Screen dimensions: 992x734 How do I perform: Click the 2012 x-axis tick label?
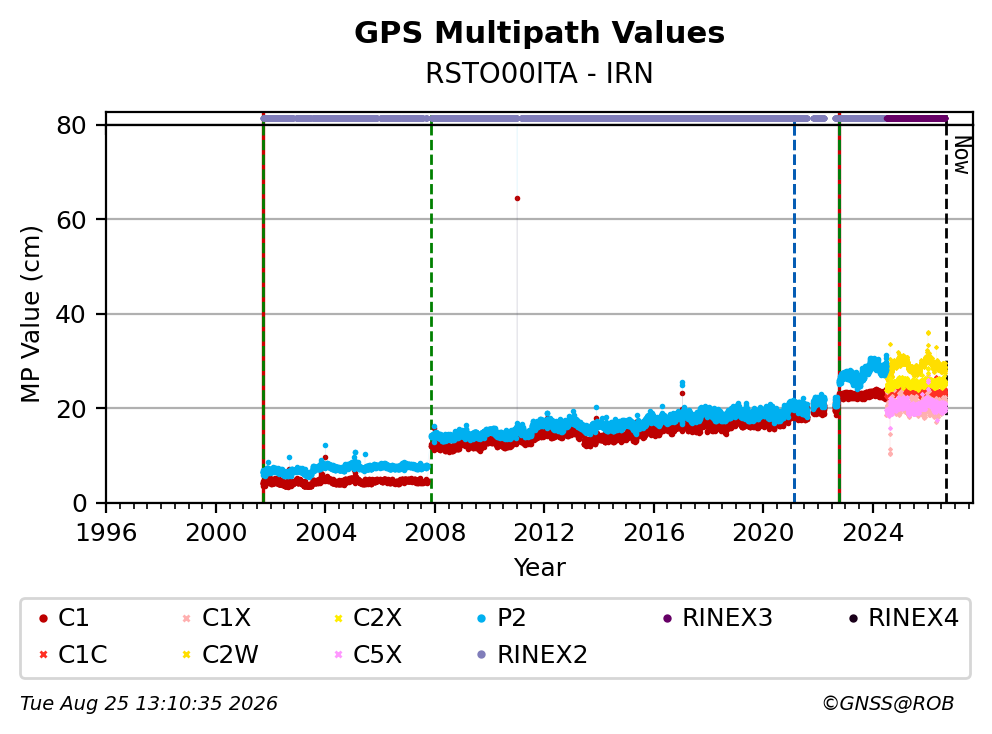point(544,533)
